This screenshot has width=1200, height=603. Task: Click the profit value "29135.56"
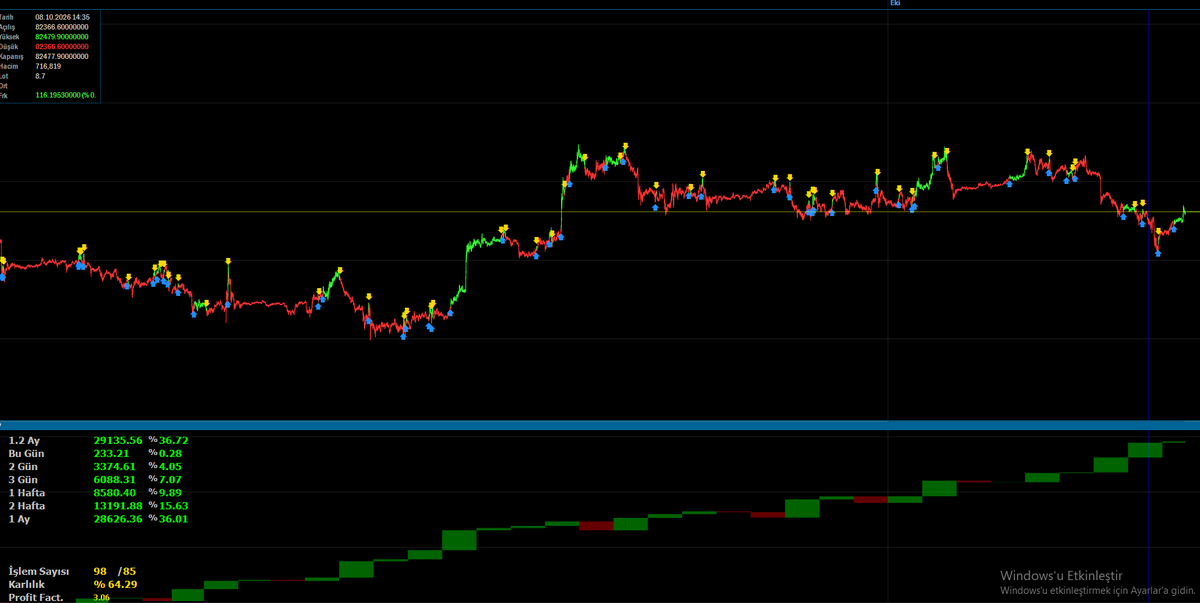(118, 440)
